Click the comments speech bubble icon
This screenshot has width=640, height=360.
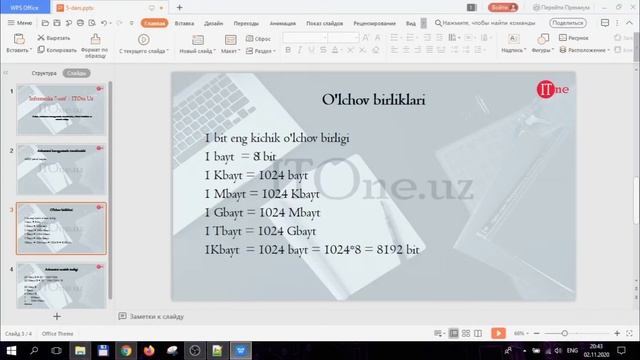[x=605, y=23]
